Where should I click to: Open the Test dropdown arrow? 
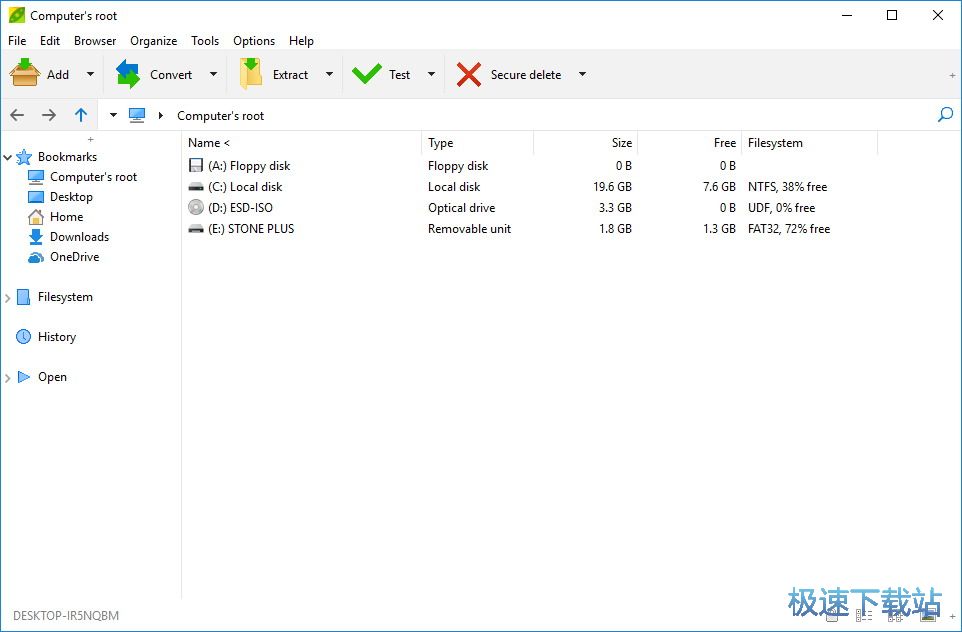pos(431,74)
